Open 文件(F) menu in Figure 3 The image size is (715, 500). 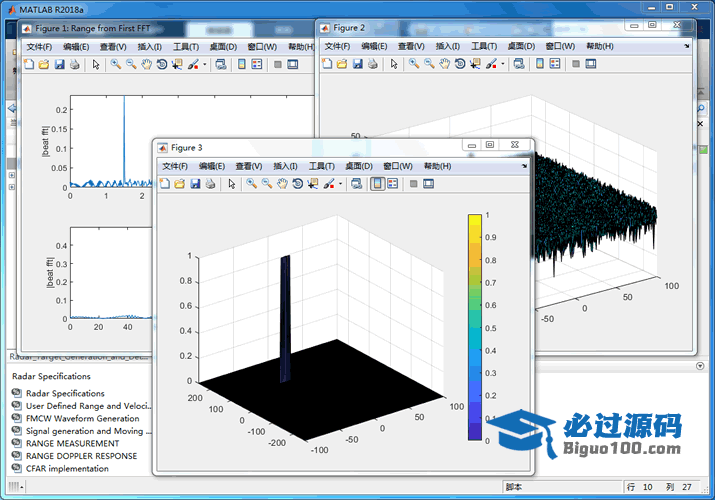click(x=175, y=166)
